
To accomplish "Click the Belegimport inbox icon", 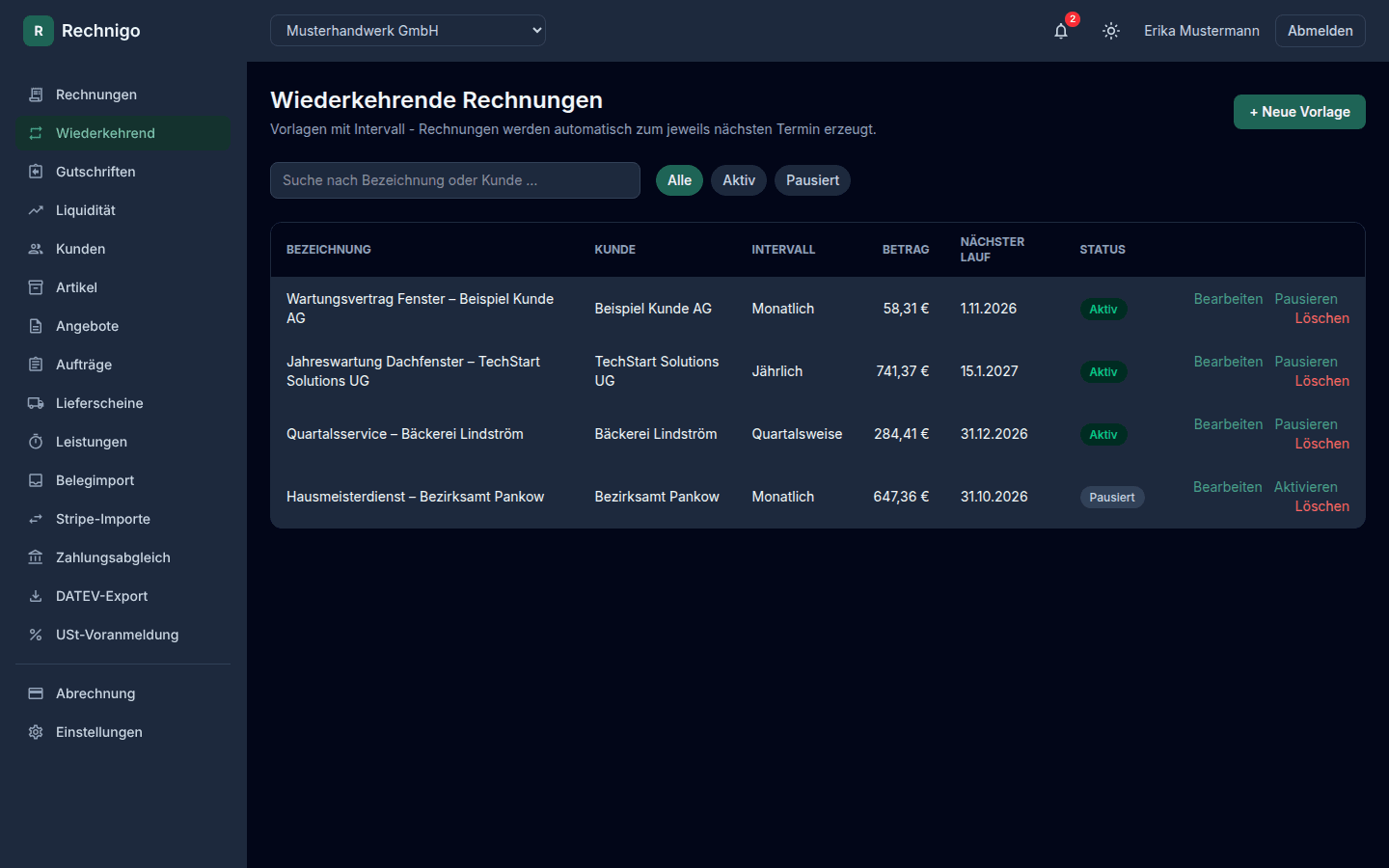I will coord(36,480).
